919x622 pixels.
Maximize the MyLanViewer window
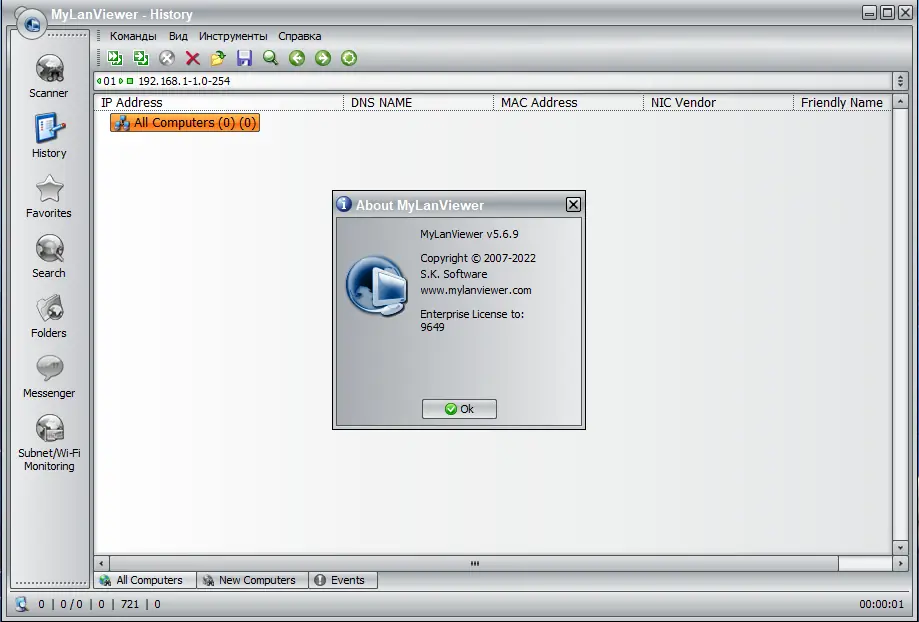tap(888, 12)
